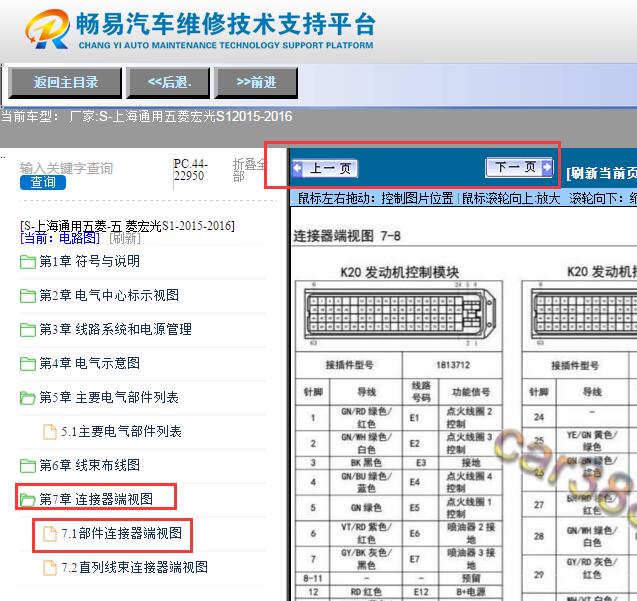
Task: Click open-folder icon beside 第7章
Action: click(x=28, y=500)
